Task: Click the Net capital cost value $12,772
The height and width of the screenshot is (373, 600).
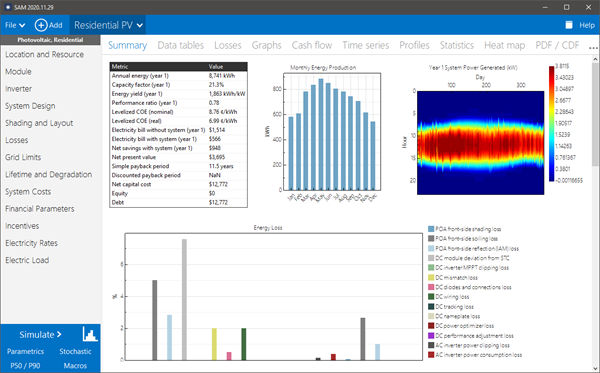Action: click(x=218, y=184)
